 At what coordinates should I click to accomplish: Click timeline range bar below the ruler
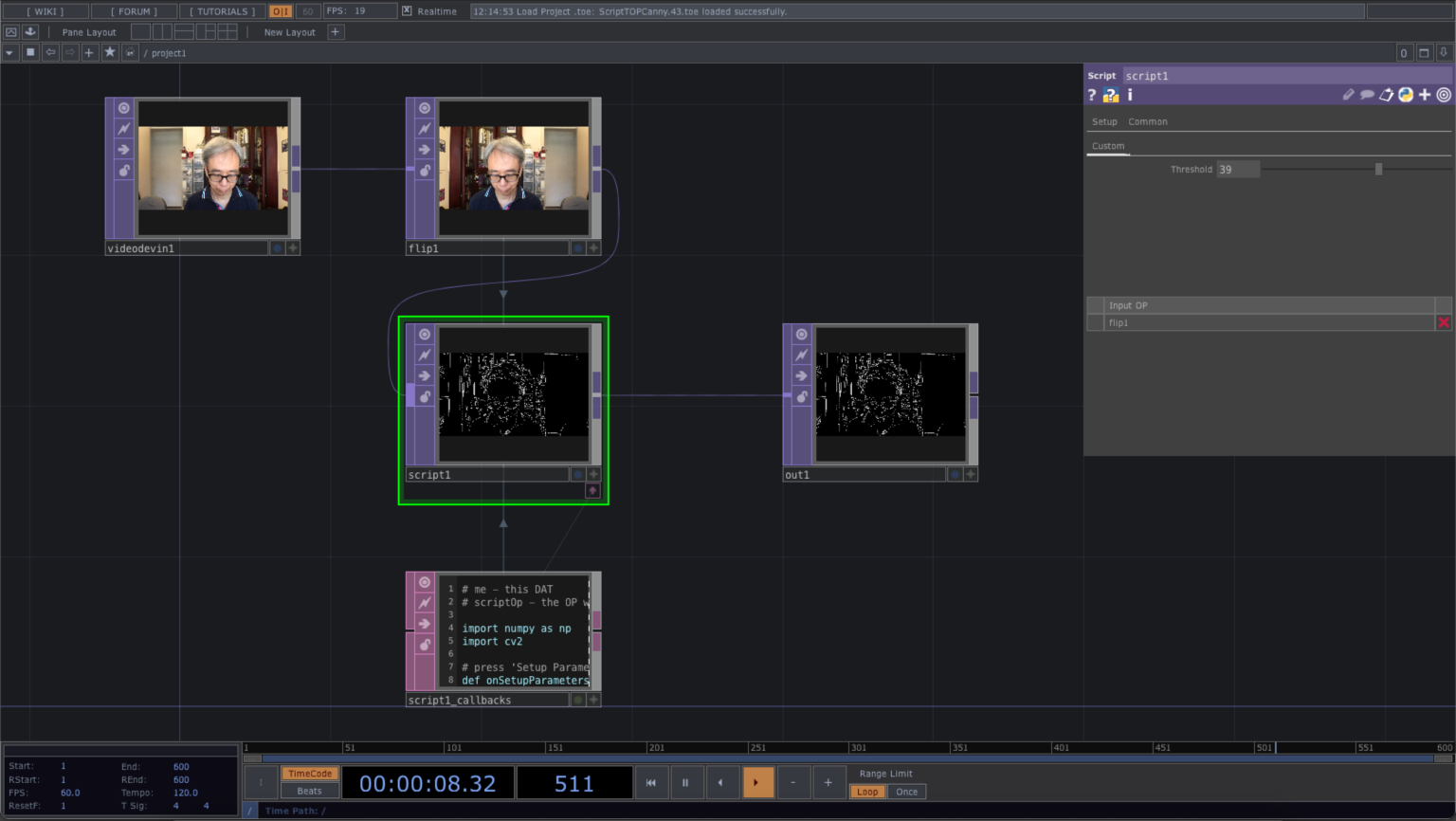848,758
